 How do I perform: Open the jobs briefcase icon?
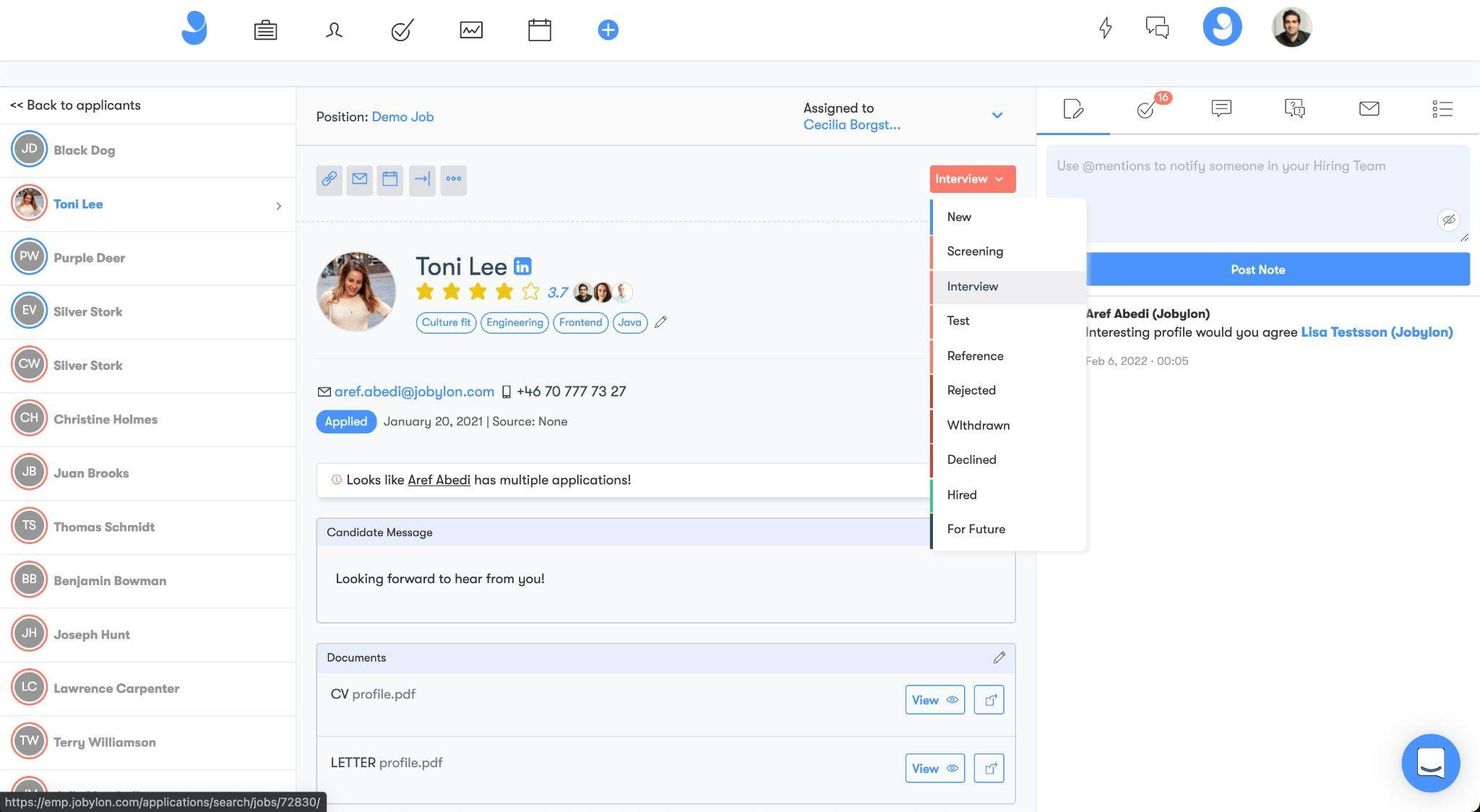(265, 30)
